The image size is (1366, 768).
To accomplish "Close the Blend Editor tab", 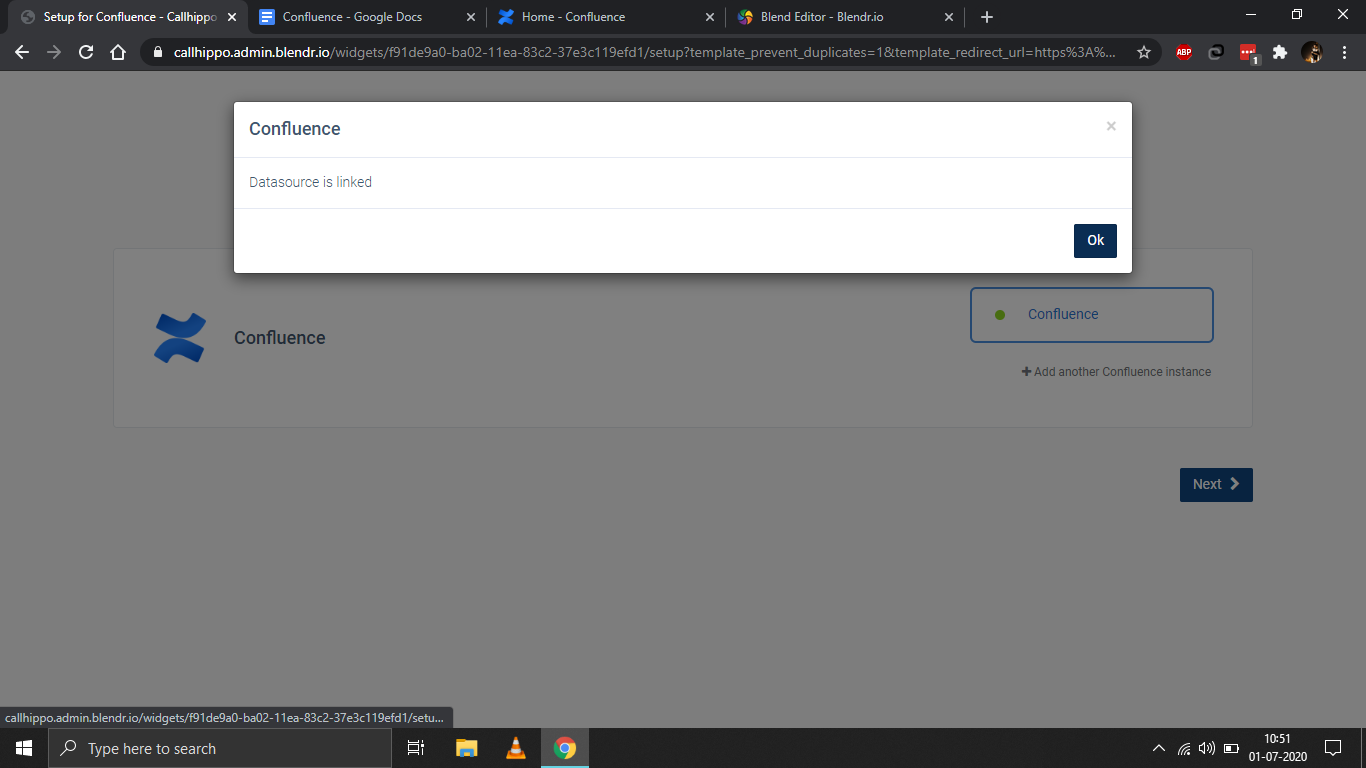I will tap(949, 17).
